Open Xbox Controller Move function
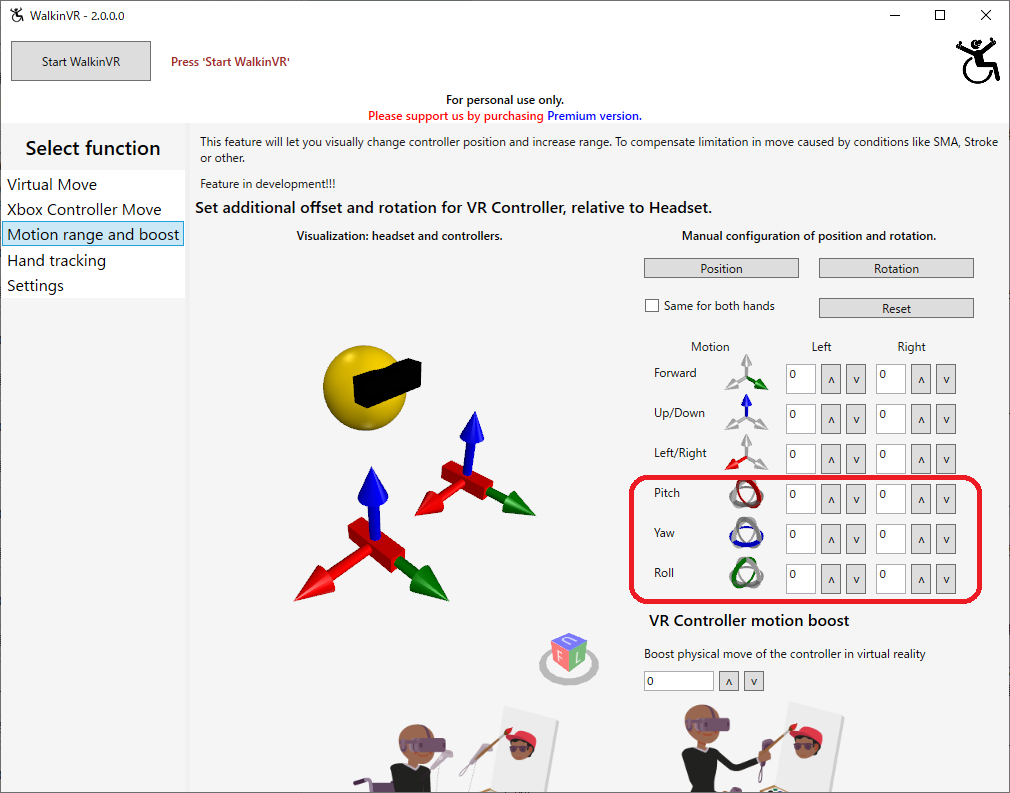The width and height of the screenshot is (1010, 793). click(93, 209)
